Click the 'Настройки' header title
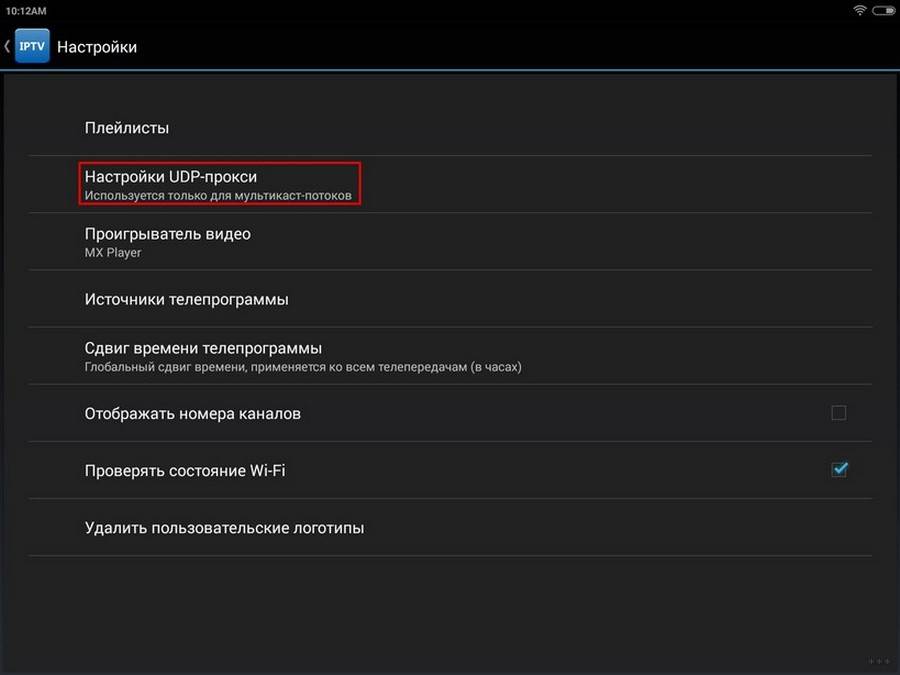This screenshot has height=675, width=900. (97, 47)
